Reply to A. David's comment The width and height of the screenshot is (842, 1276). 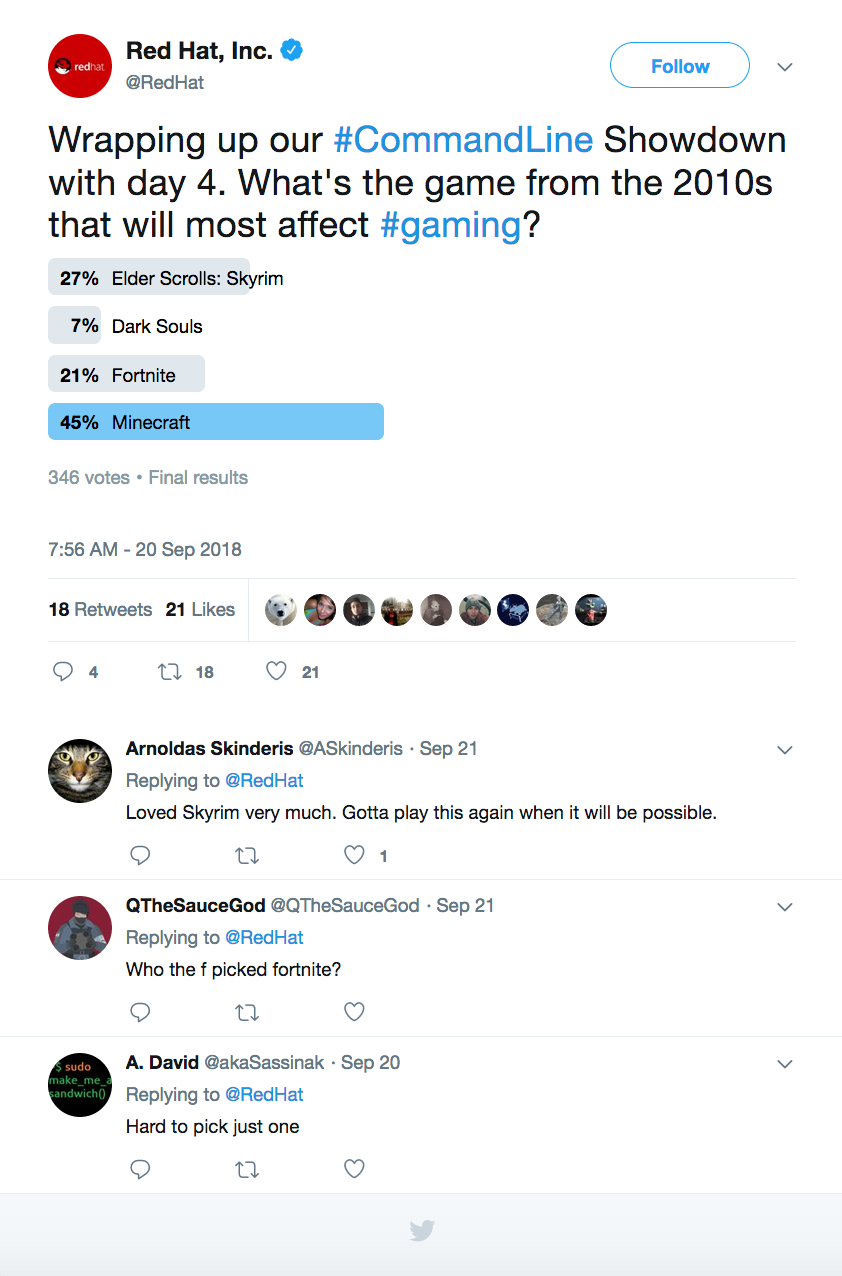tap(141, 1169)
